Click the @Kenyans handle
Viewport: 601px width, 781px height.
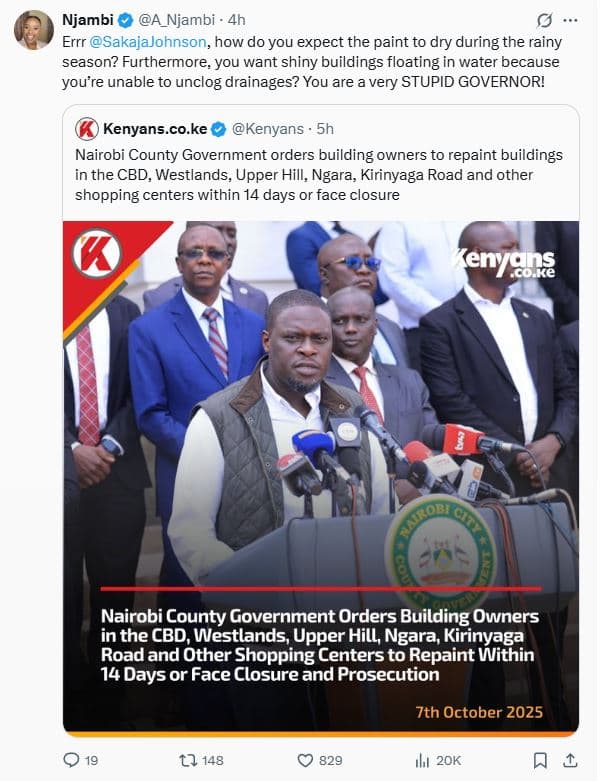(x=268, y=129)
